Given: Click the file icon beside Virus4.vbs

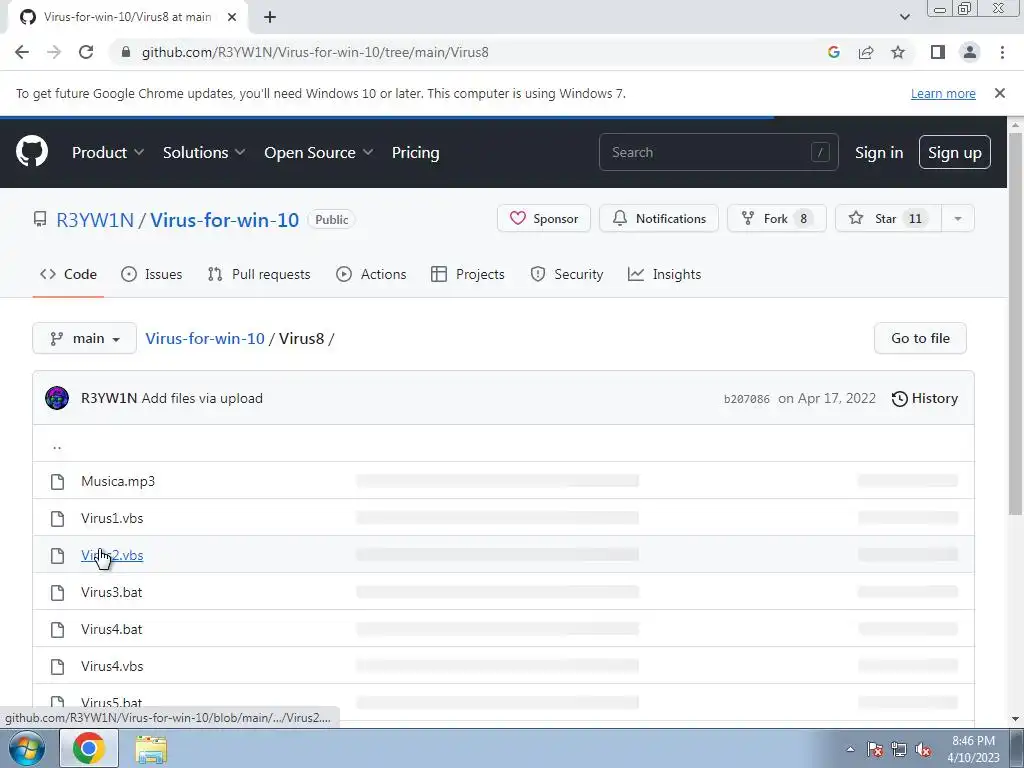Looking at the screenshot, I should (x=57, y=667).
